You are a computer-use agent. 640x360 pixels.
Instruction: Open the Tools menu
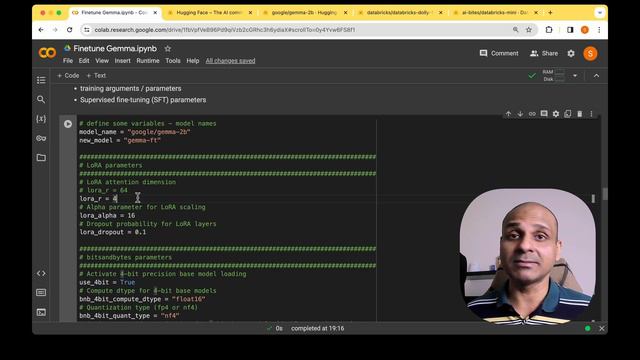tap(173, 61)
